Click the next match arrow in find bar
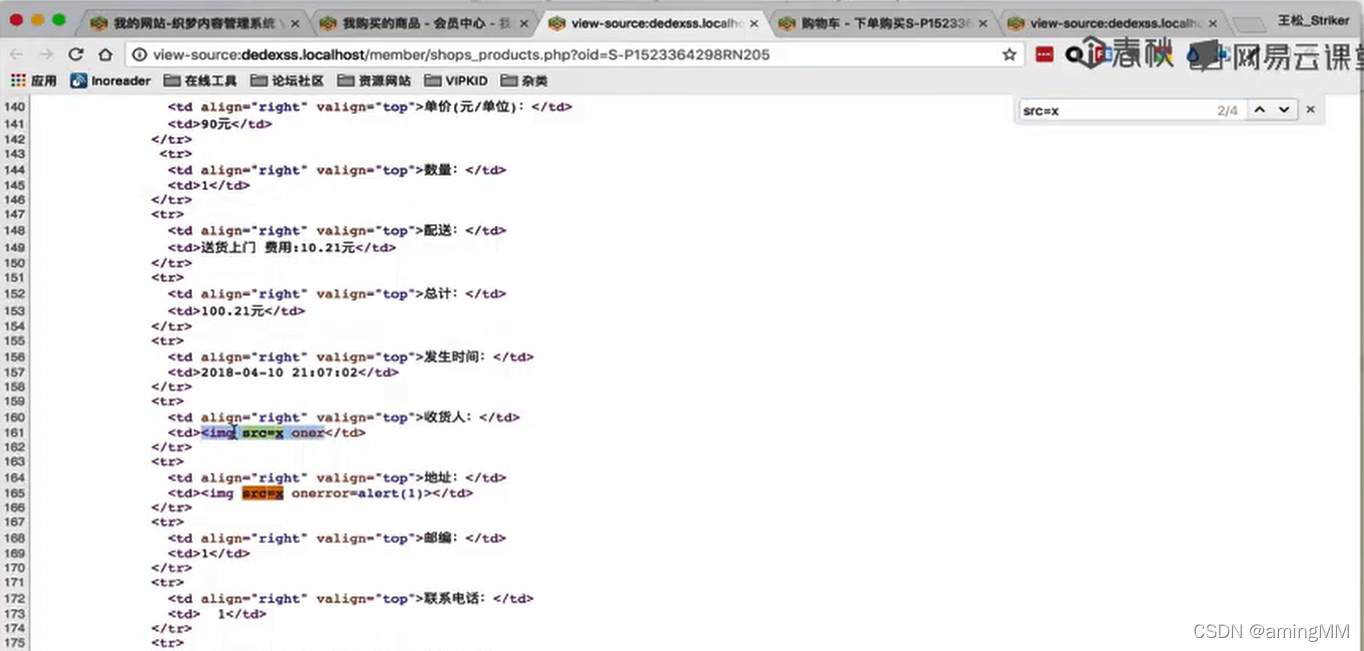Viewport: 1364px width, 651px height. tap(1285, 110)
